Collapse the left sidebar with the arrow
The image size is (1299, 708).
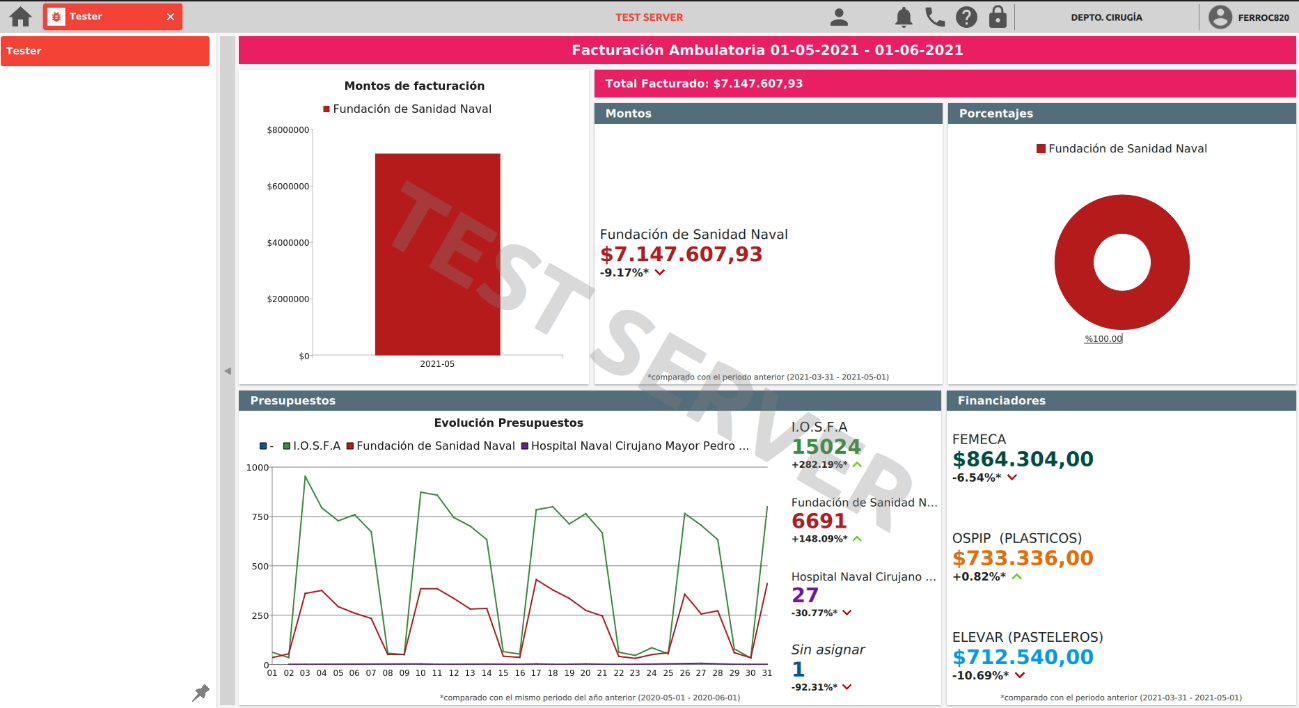tap(227, 371)
